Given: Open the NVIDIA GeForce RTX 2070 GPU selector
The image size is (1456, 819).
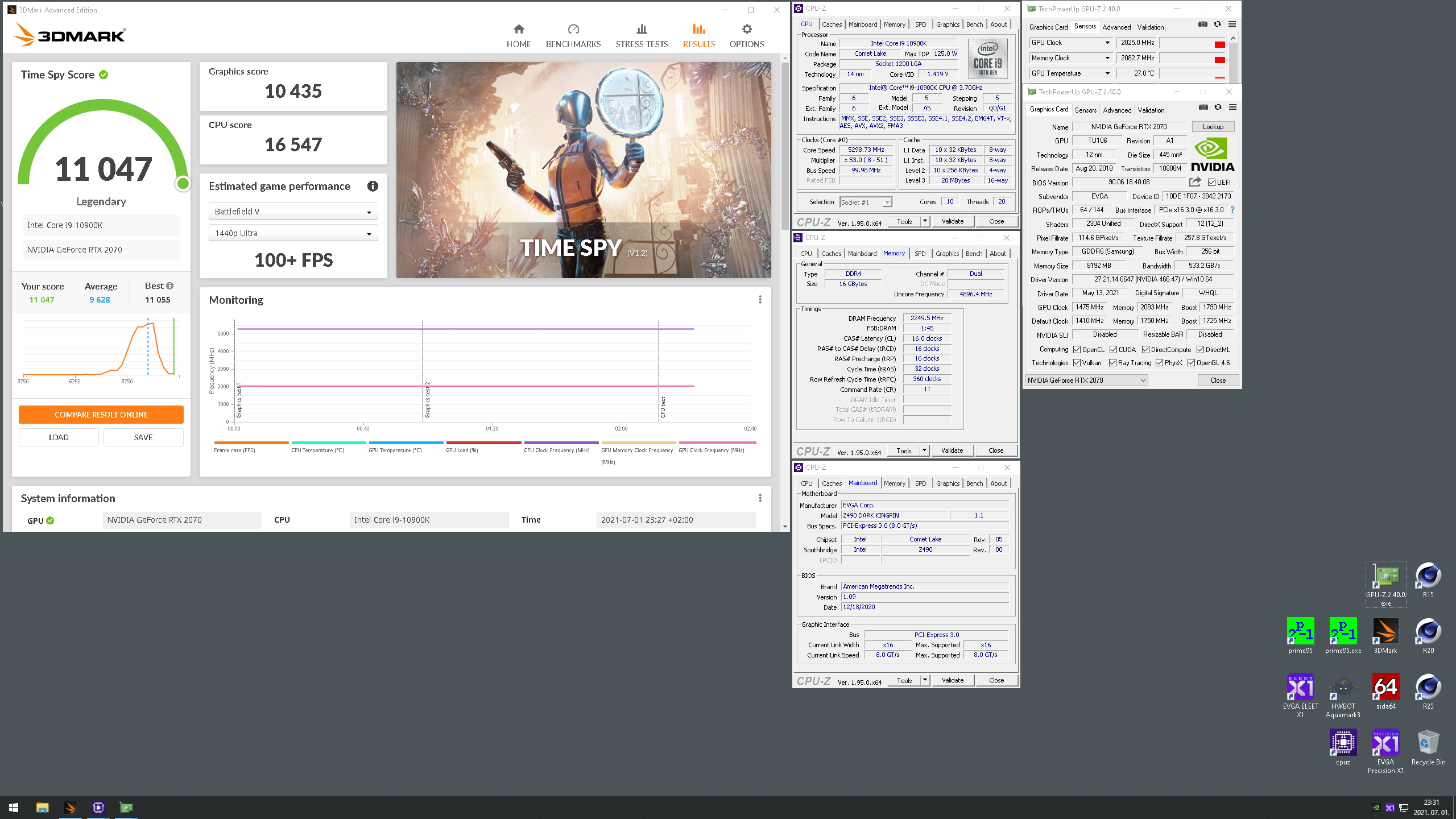Looking at the screenshot, I should (1086, 380).
